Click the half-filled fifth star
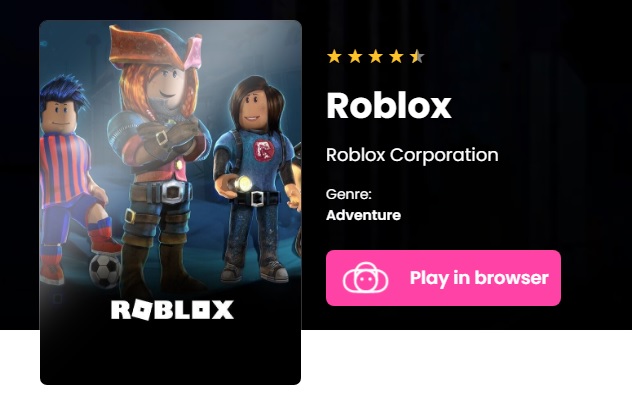 [417, 56]
